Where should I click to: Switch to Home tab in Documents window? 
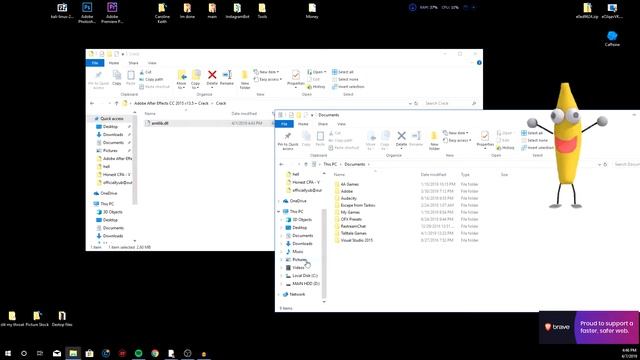pyautogui.click(x=303, y=124)
